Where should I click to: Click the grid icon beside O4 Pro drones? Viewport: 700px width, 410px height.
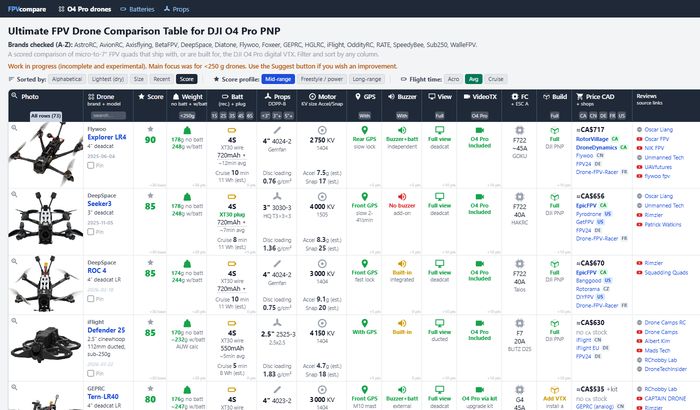pos(61,9)
